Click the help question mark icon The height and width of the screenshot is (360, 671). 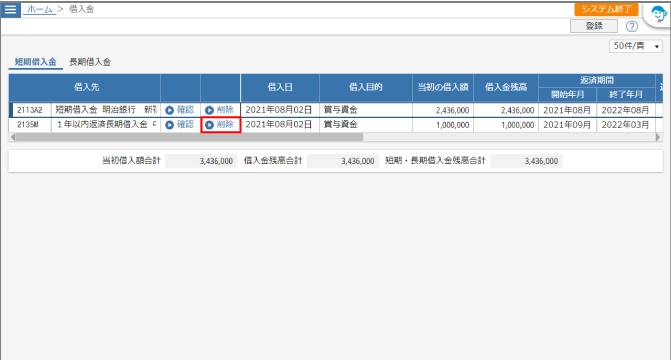[632, 27]
